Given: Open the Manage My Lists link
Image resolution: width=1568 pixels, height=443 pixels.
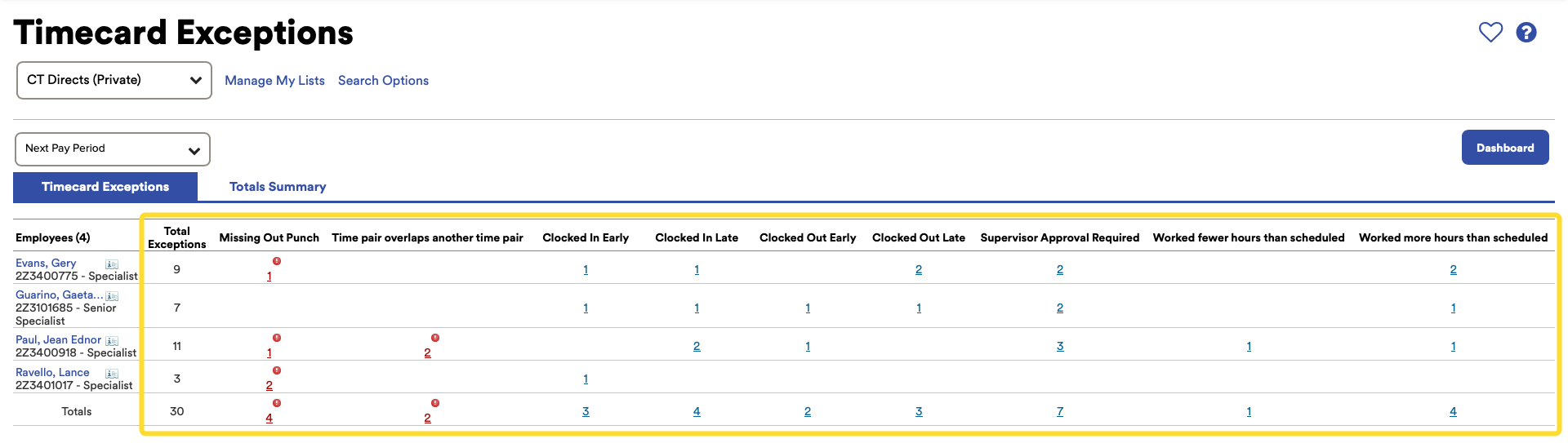Looking at the screenshot, I should click(274, 81).
